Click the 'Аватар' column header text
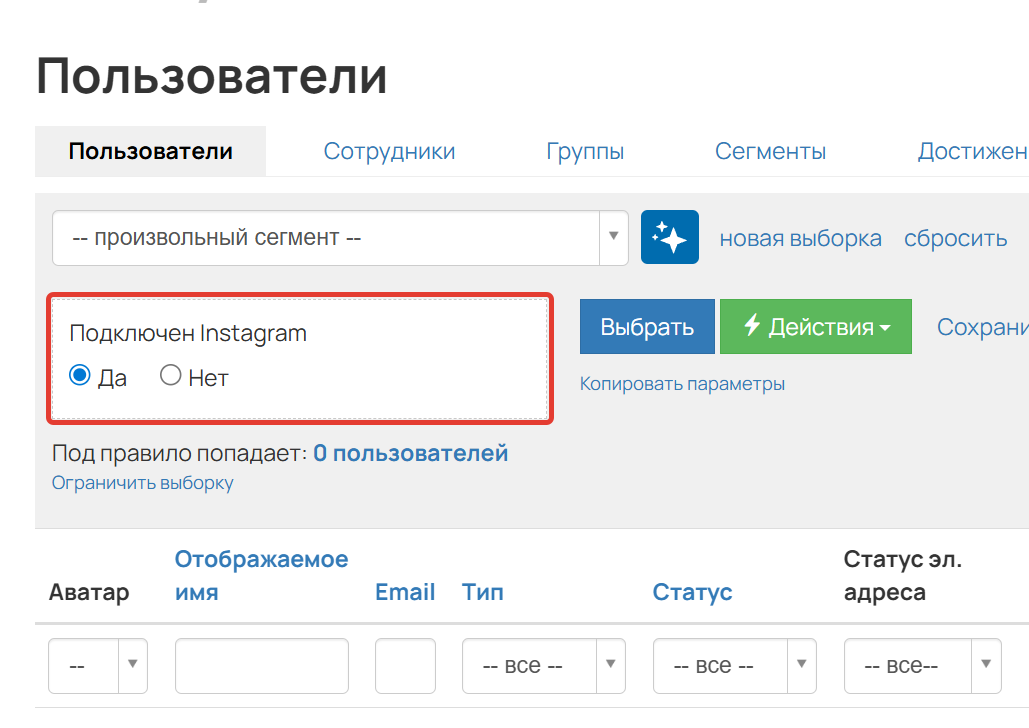Image resolution: width=1029 pixels, height=728 pixels. click(x=89, y=592)
